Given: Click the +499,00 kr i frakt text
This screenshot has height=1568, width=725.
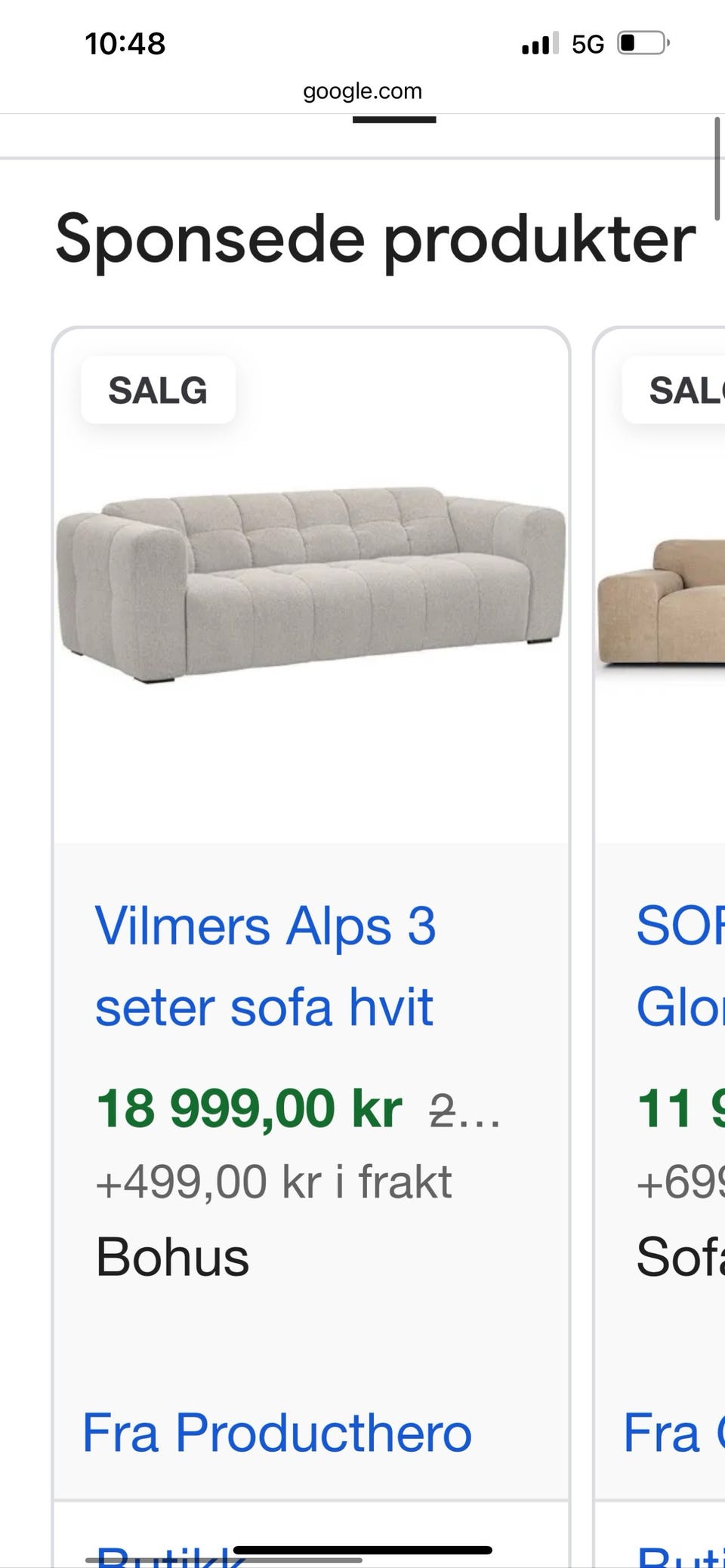Looking at the screenshot, I should (273, 1181).
